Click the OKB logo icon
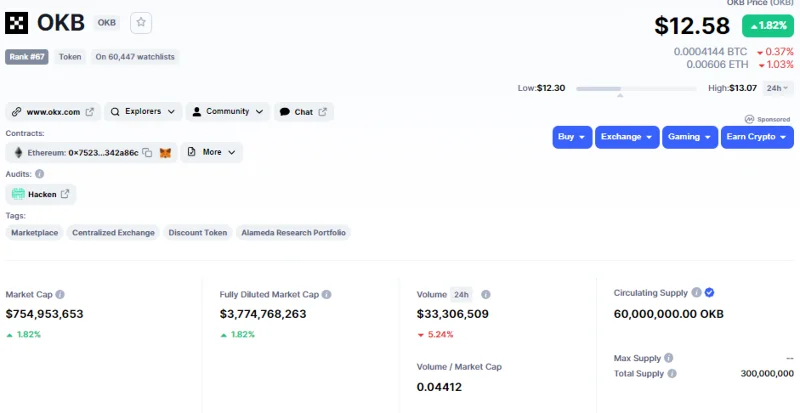The height and width of the screenshot is (413, 800). tap(16, 23)
